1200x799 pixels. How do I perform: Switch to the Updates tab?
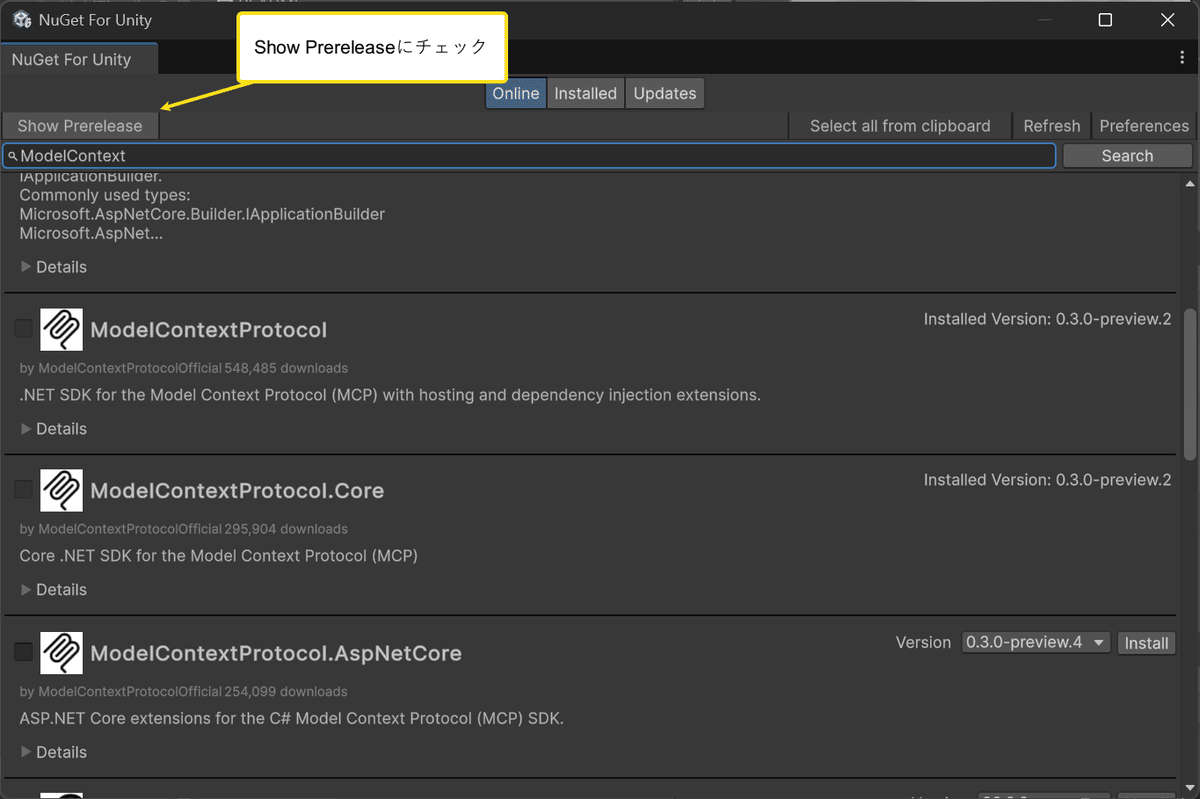coord(665,94)
